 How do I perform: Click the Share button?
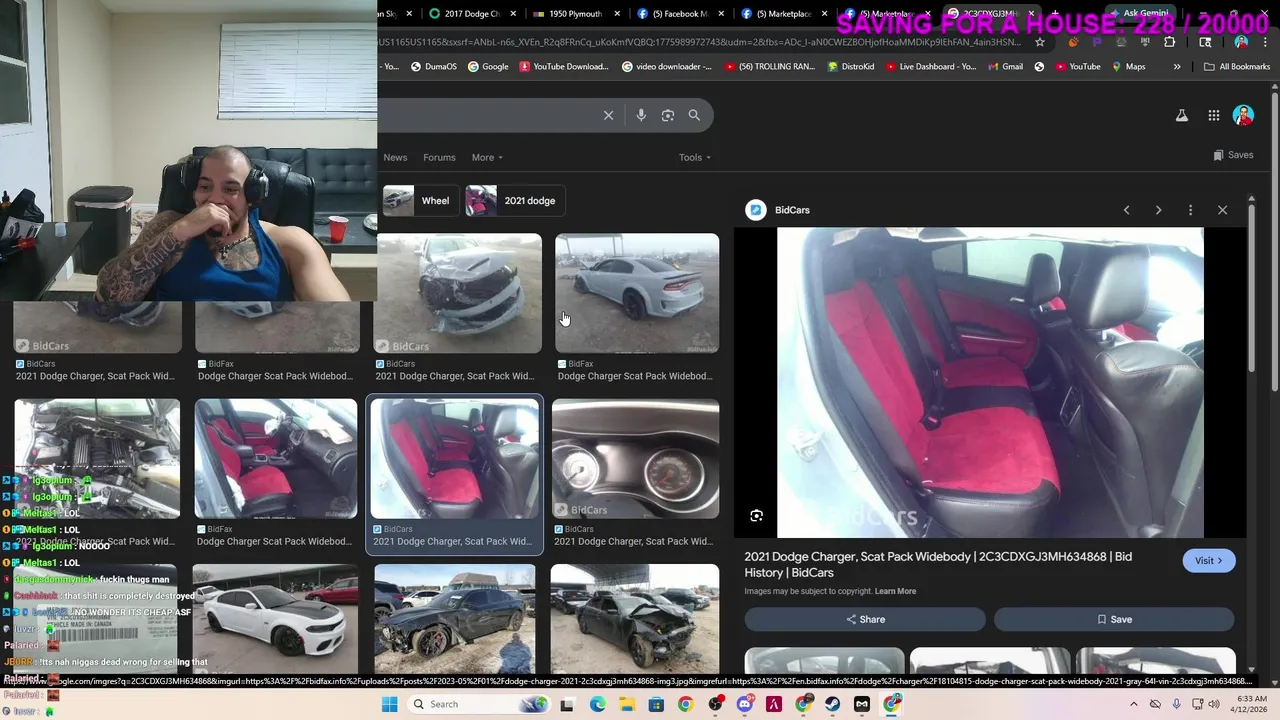click(x=865, y=619)
